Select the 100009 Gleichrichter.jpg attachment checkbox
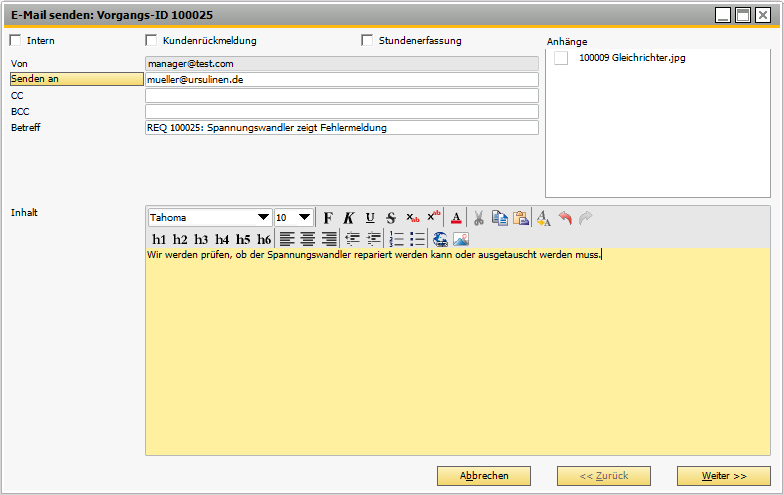This screenshot has width=784, height=495. [x=561, y=58]
